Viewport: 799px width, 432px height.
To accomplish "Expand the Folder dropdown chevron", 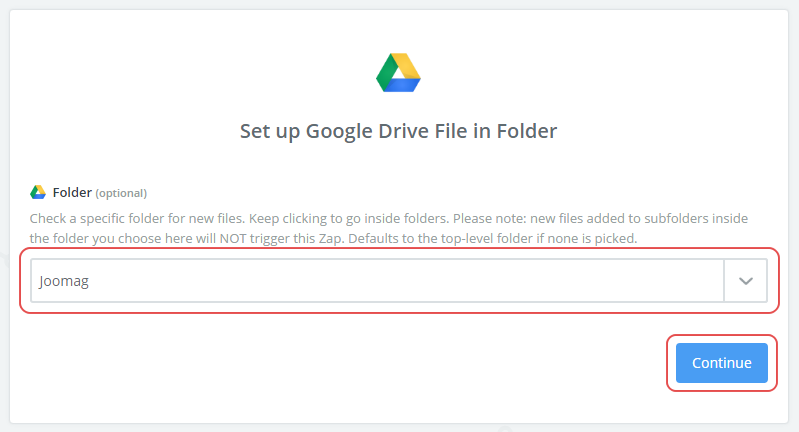I will [745, 282].
